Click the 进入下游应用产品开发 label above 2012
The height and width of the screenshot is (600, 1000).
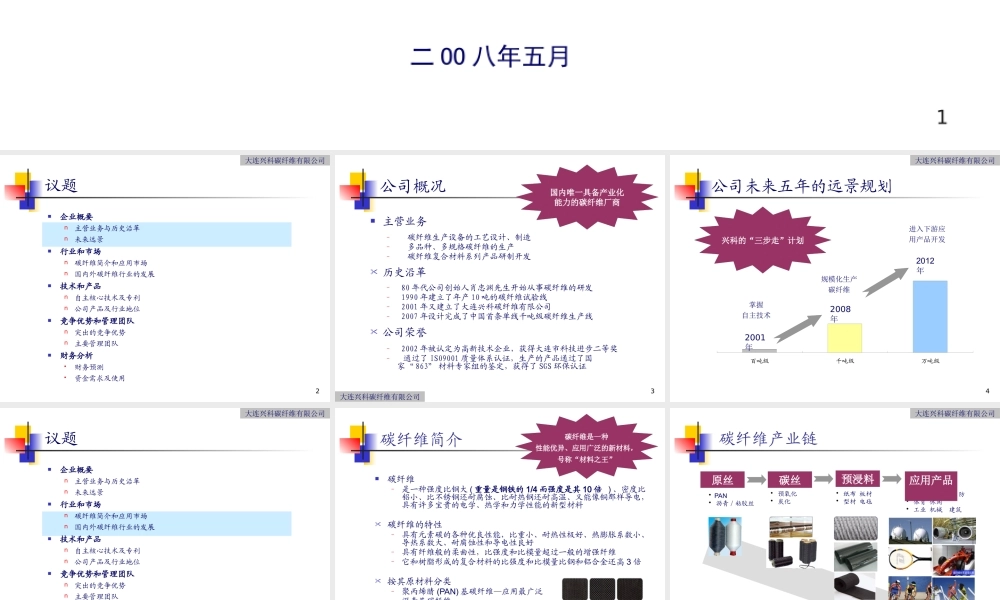coord(927,234)
